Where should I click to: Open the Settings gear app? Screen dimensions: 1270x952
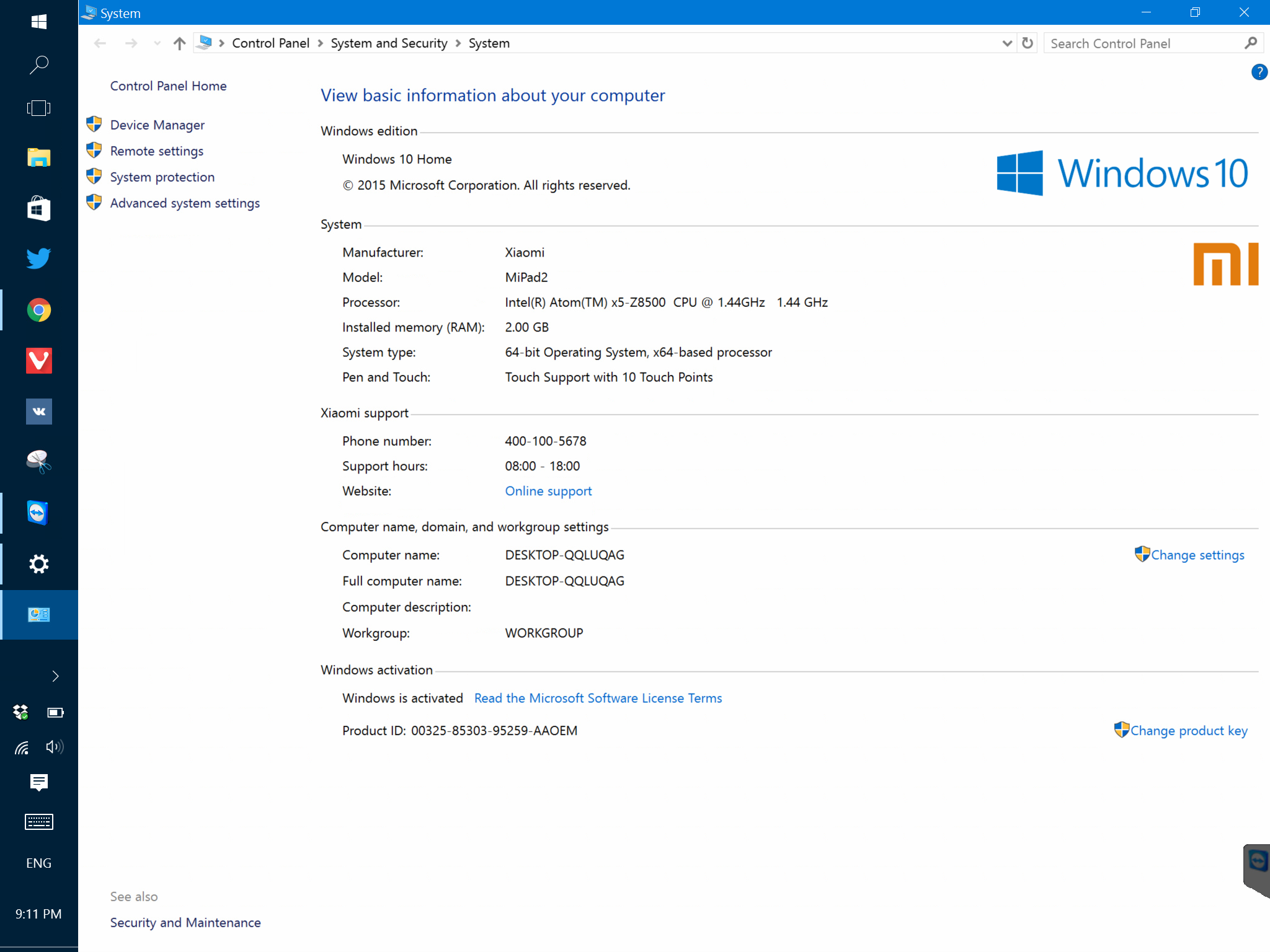pyautogui.click(x=39, y=564)
